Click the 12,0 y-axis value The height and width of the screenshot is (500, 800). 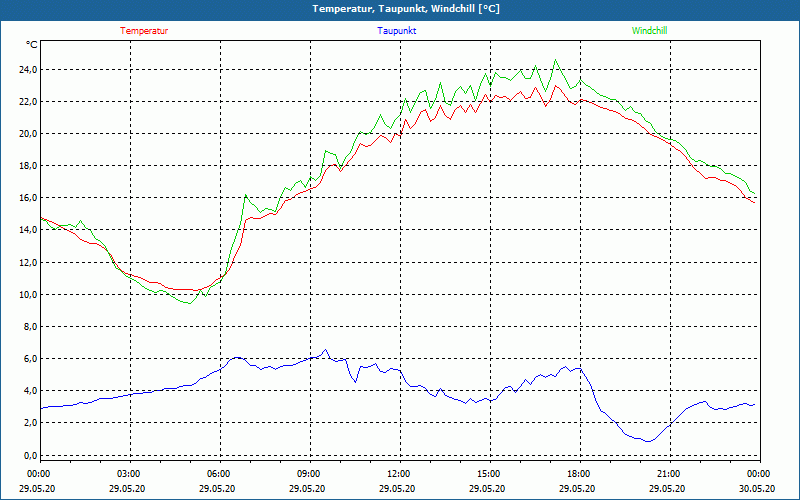pos(27,262)
